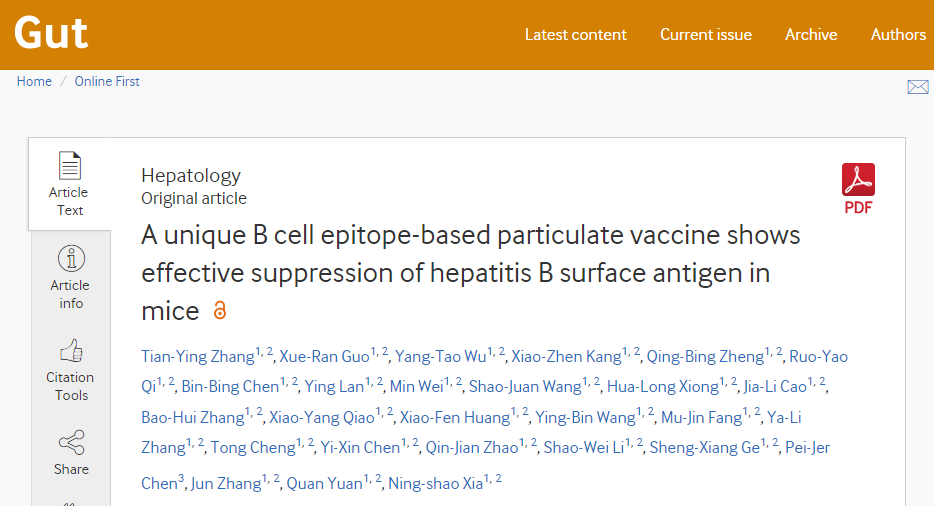The image size is (934, 506).
Task: Open the Article Text tab
Action: coord(69,184)
